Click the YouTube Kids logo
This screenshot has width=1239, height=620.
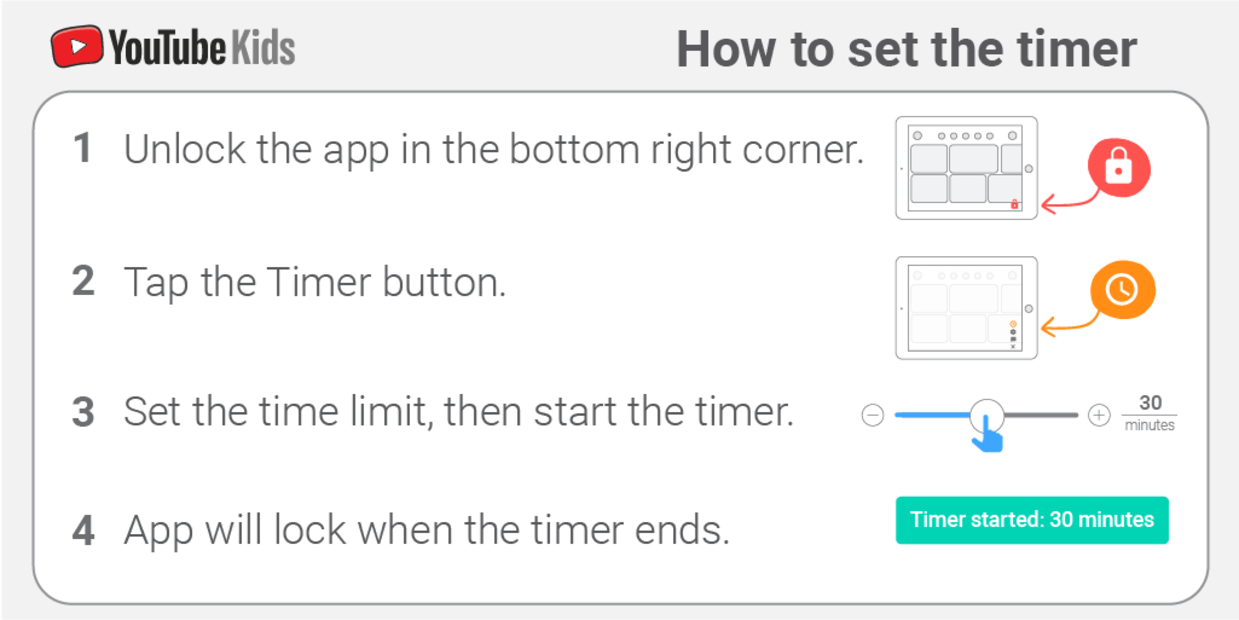(x=173, y=48)
